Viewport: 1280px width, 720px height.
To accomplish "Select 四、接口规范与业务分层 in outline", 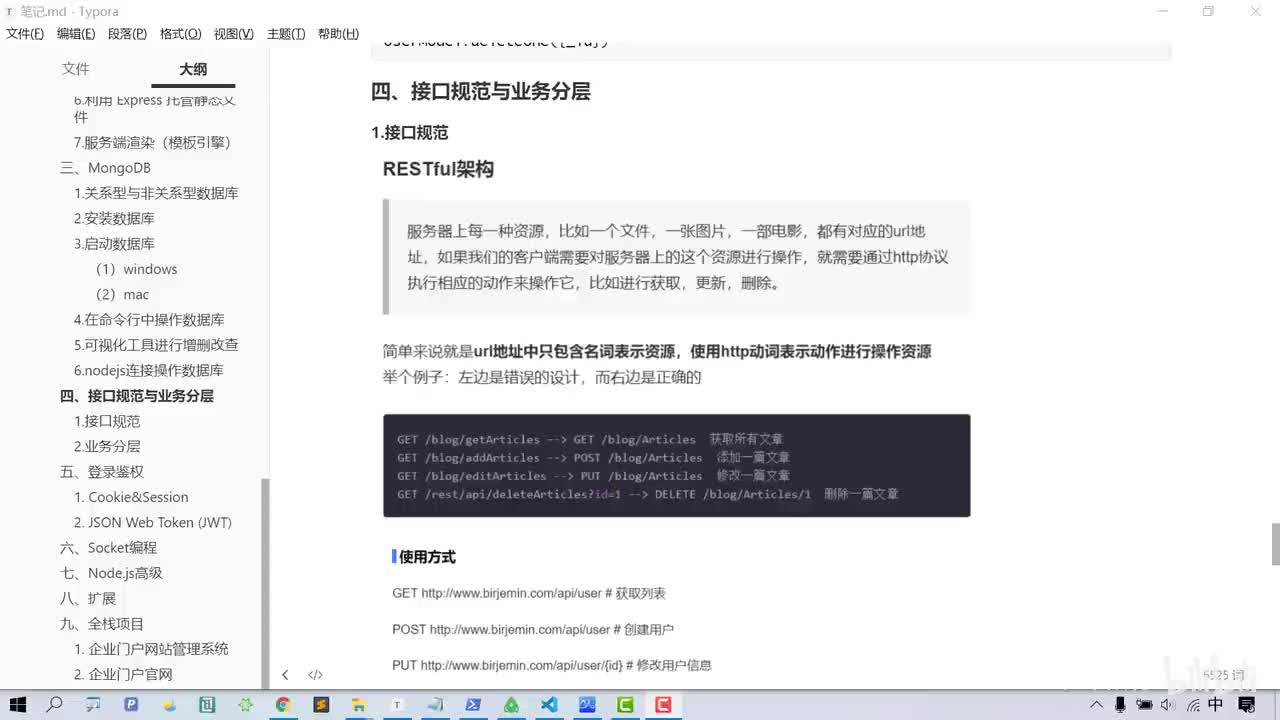I will click(x=136, y=395).
